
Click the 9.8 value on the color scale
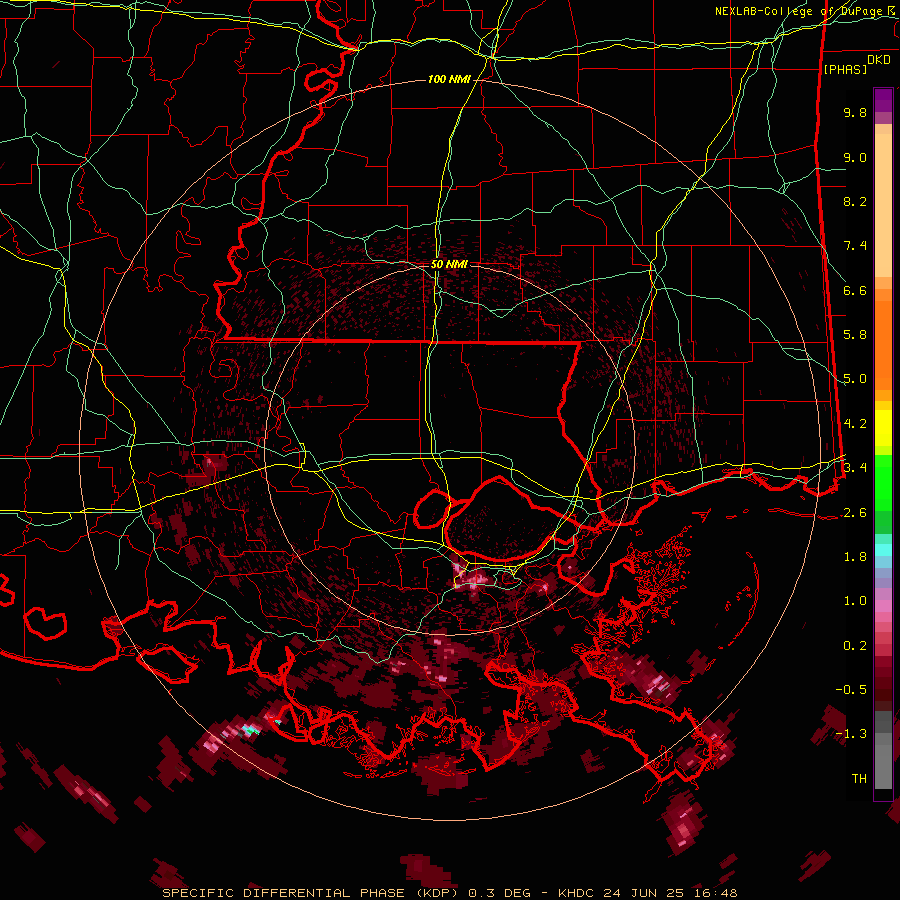click(855, 112)
